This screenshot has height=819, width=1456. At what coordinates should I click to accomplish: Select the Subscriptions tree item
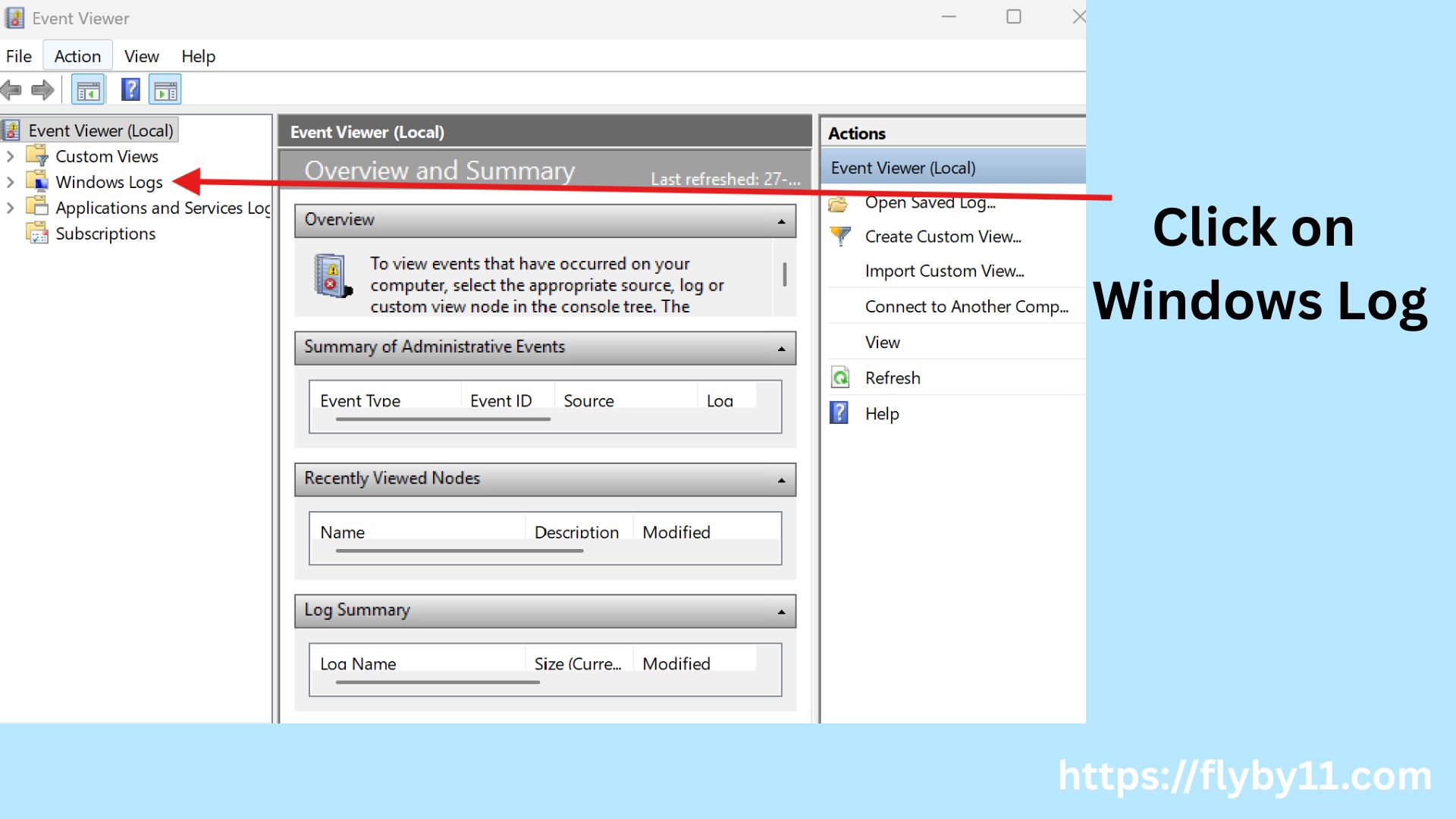[x=104, y=234]
